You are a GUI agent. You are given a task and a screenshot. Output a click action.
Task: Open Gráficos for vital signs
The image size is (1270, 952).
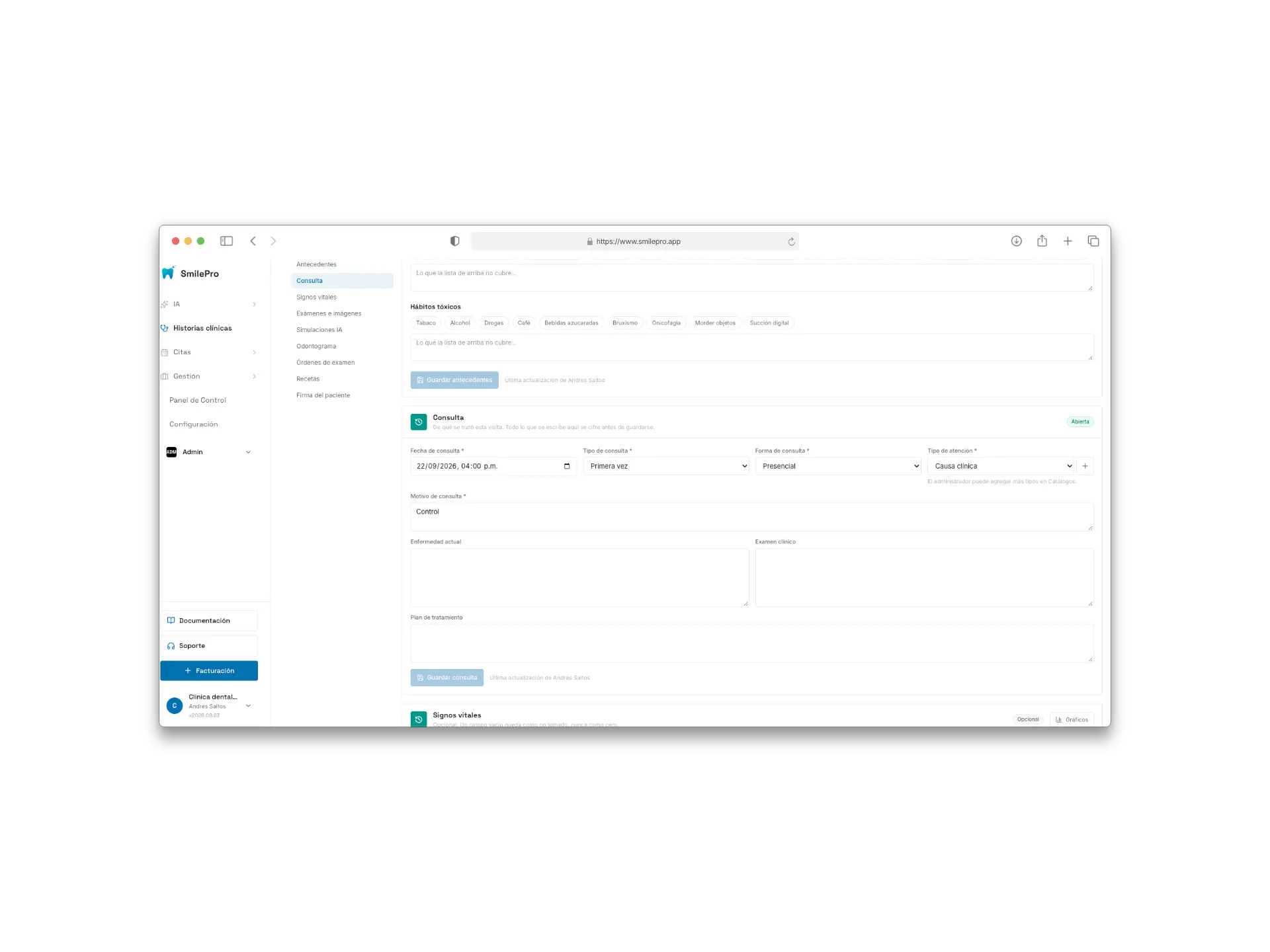[x=1072, y=719]
